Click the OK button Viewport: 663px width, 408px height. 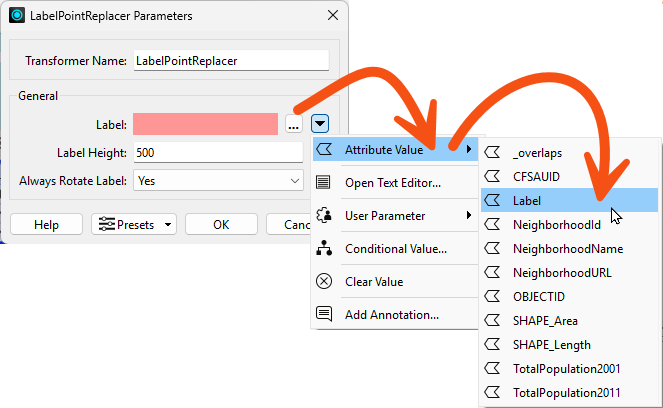221,224
